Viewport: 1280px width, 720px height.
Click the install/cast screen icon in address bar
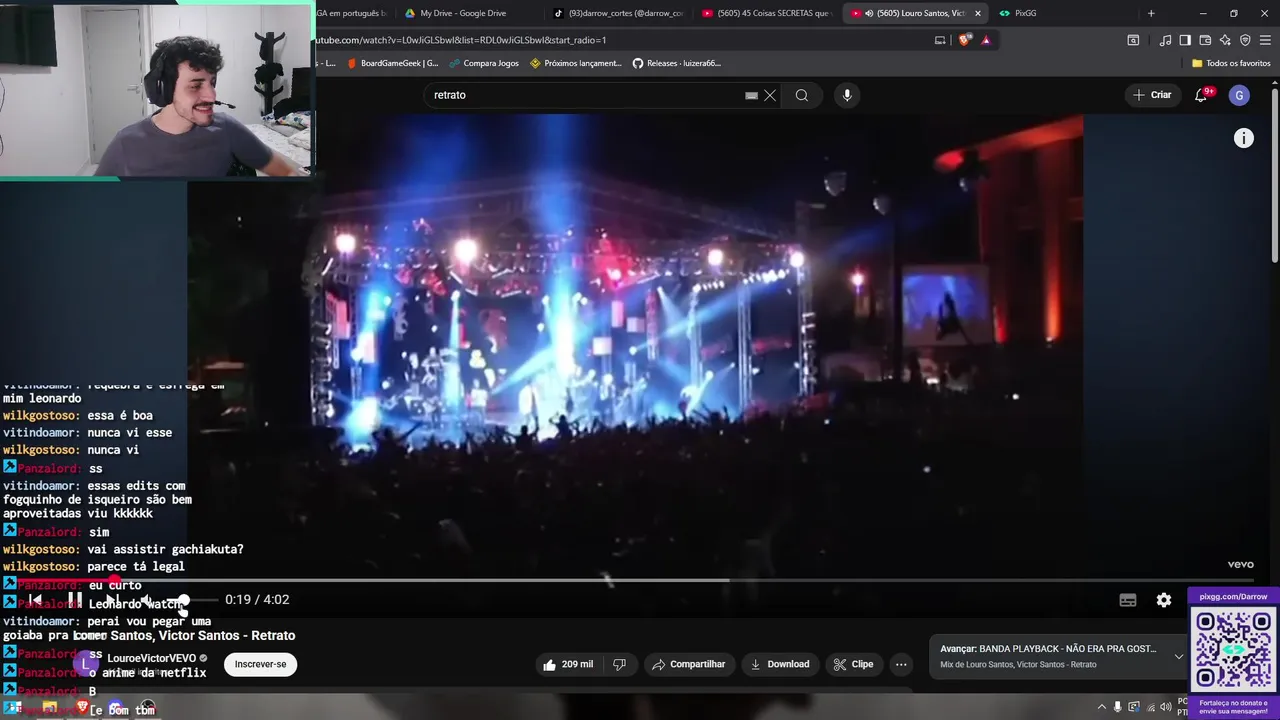point(940,40)
